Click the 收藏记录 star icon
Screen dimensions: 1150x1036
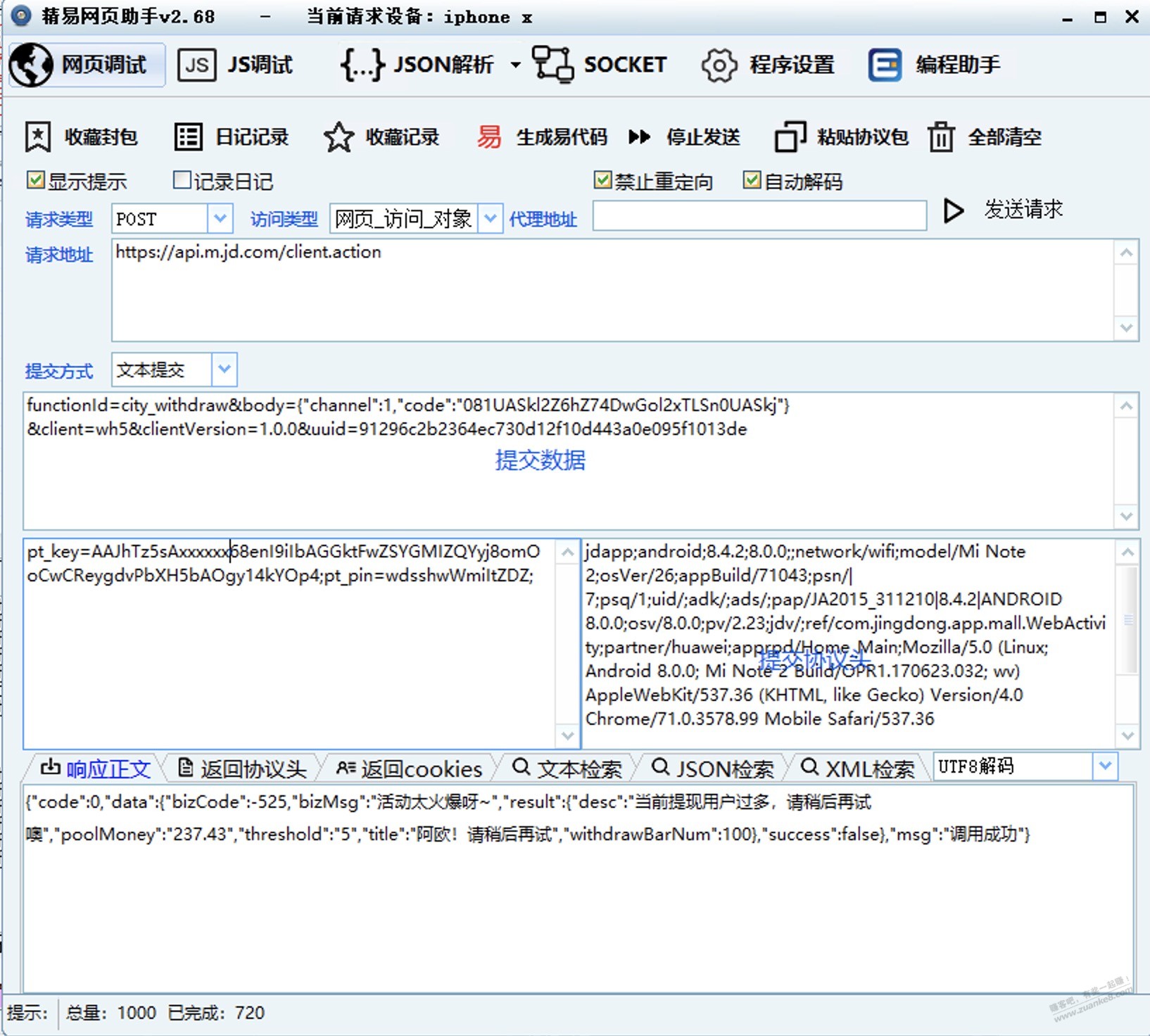coord(339,137)
